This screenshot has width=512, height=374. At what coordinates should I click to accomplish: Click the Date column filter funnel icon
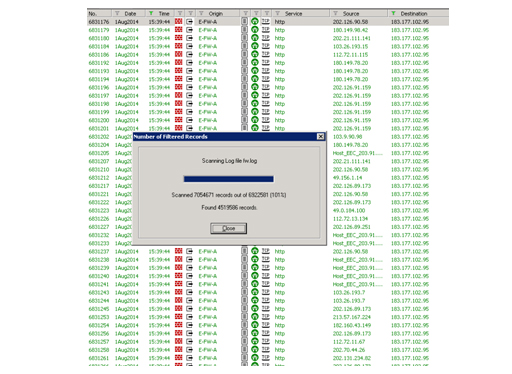[117, 13]
